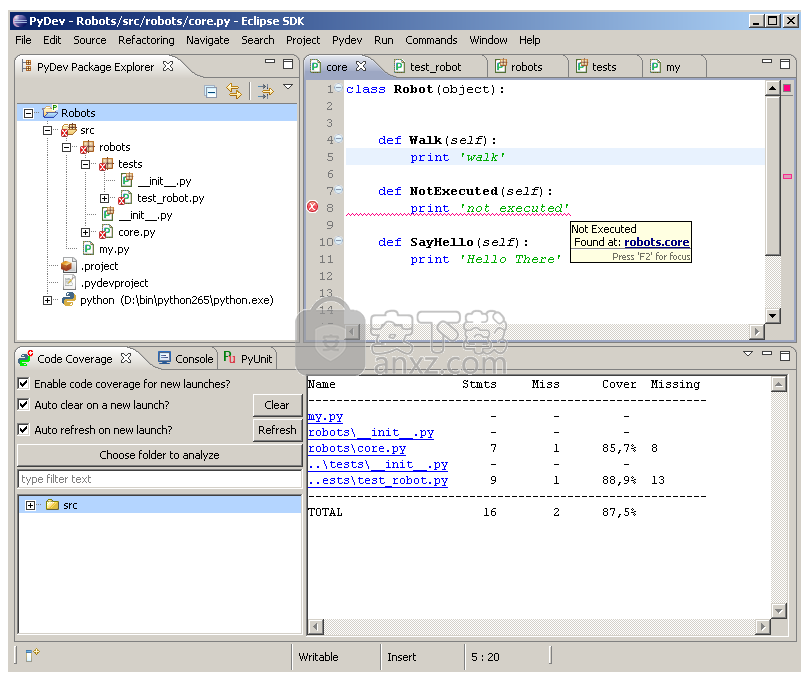The image size is (806, 675).
Task: Click the red error overview indicator
Action: pos(787,88)
